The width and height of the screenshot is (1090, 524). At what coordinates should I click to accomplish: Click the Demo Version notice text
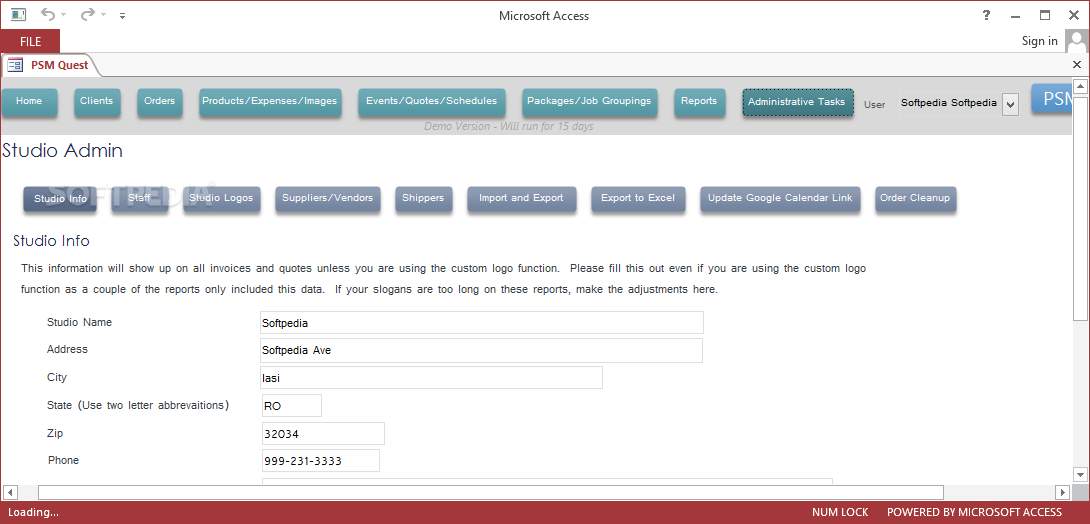pyautogui.click(x=509, y=126)
